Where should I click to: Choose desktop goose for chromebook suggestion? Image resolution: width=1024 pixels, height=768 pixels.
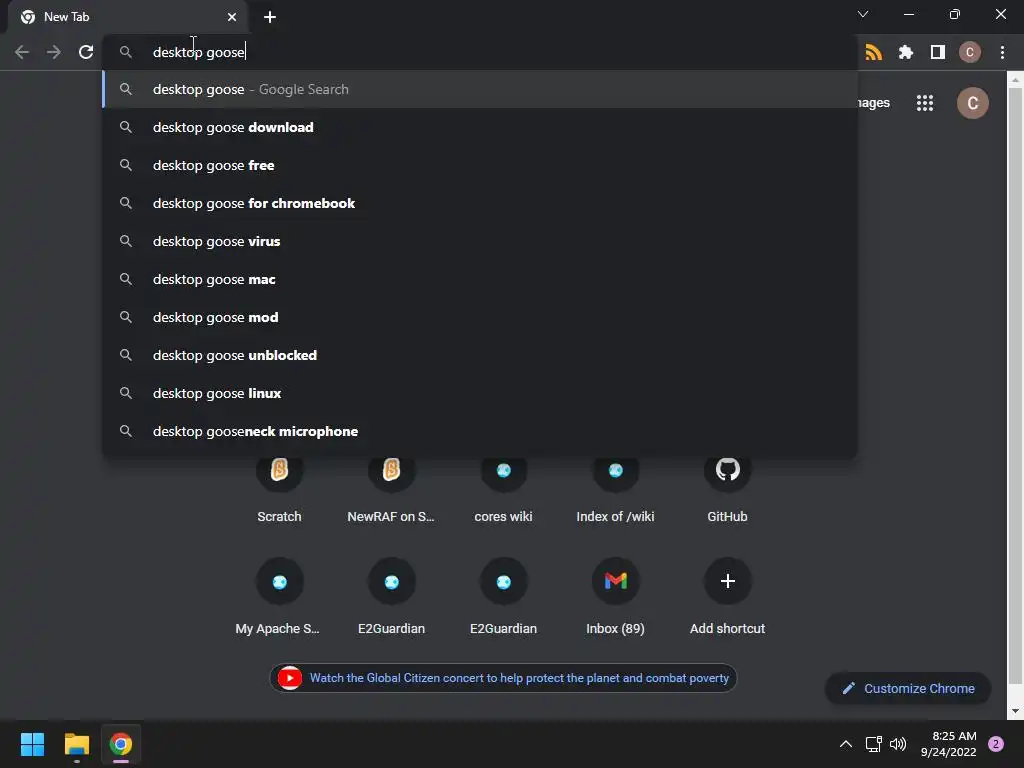tap(480, 204)
